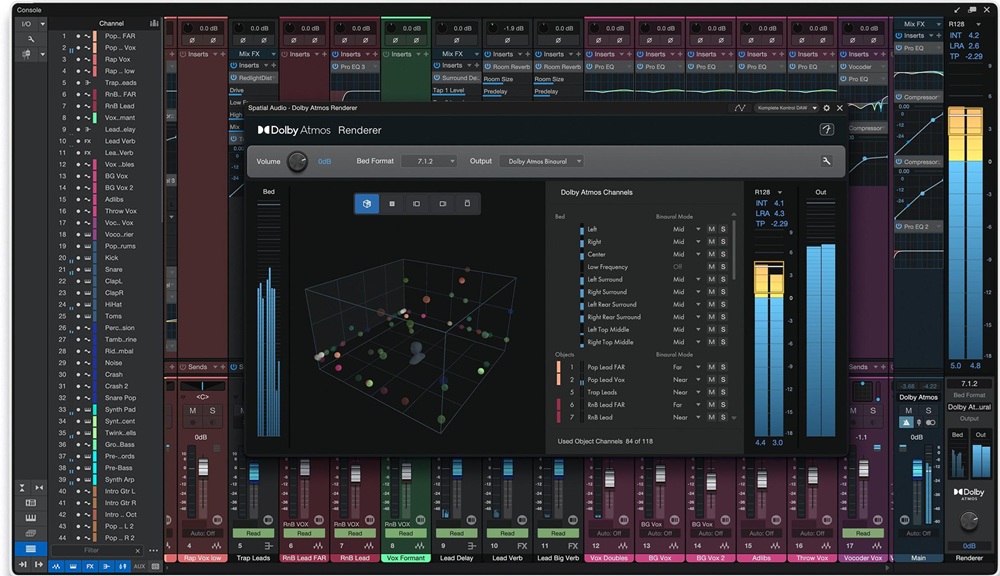The height and width of the screenshot is (576, 1000).
Task: Click the gauge icon right of Renderer title
Action: pyautogui.click(x=827, y=129)
